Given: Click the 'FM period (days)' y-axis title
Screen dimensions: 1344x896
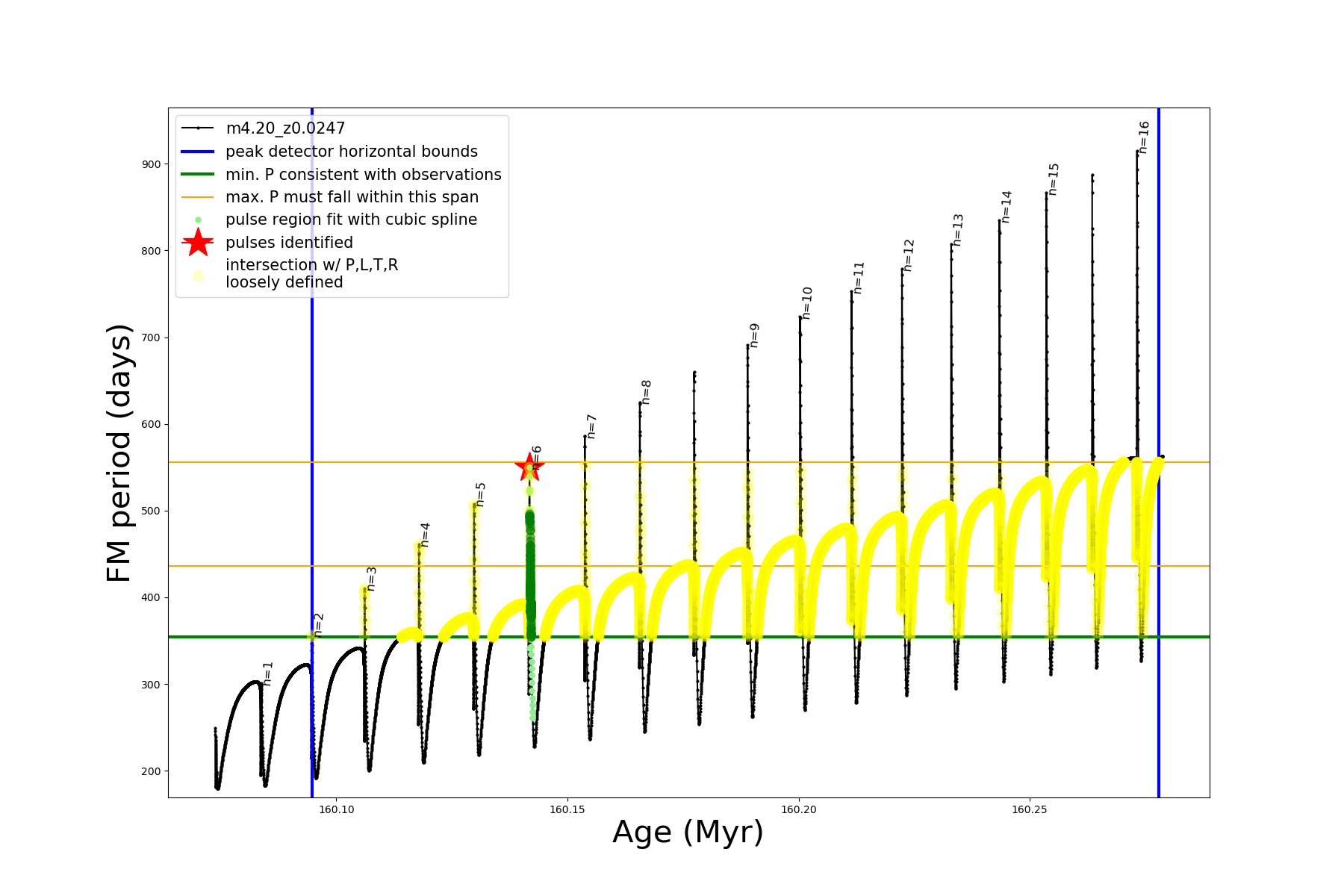Looking at the screenshot, I should point(119,453).
